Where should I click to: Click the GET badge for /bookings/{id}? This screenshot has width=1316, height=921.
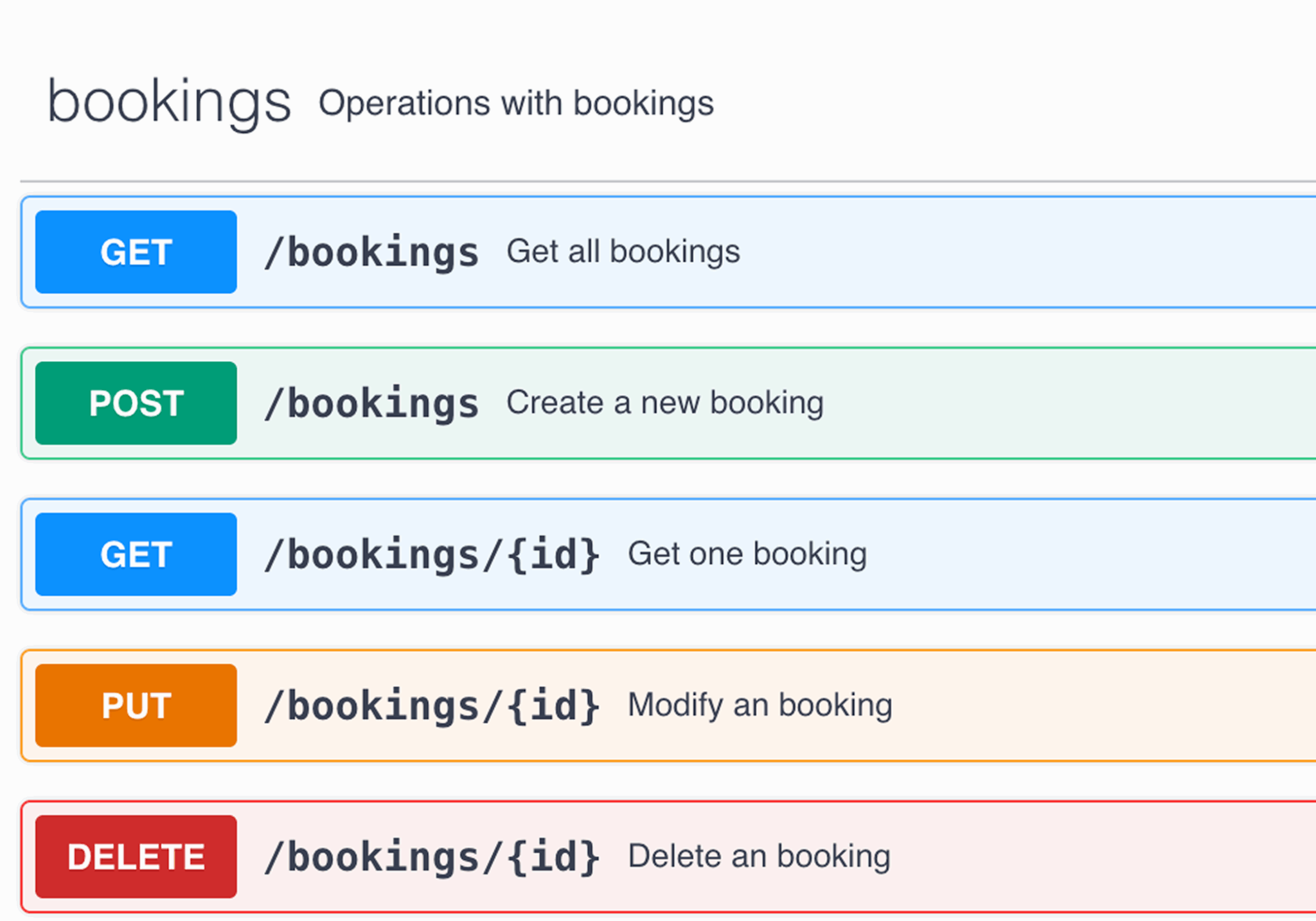point(136,554)
